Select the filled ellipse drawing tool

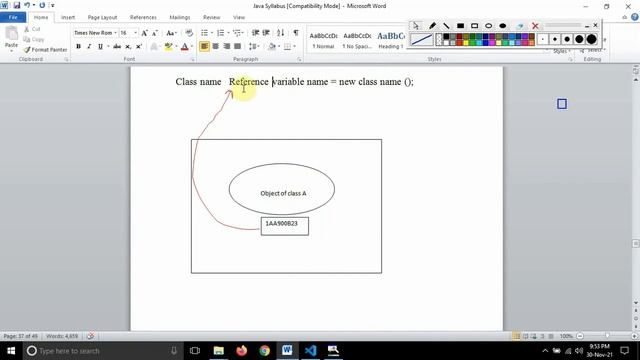click(503, 26)
